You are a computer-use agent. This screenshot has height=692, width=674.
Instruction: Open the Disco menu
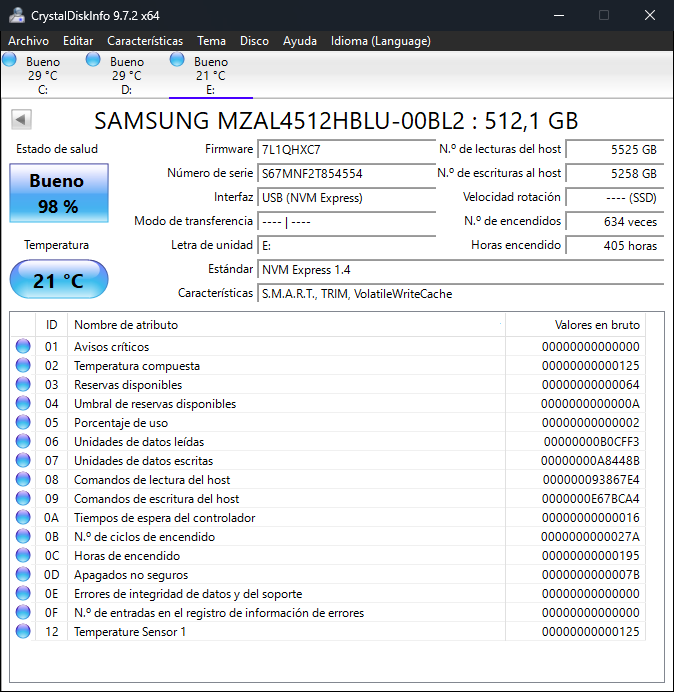[x=254, y=41]
